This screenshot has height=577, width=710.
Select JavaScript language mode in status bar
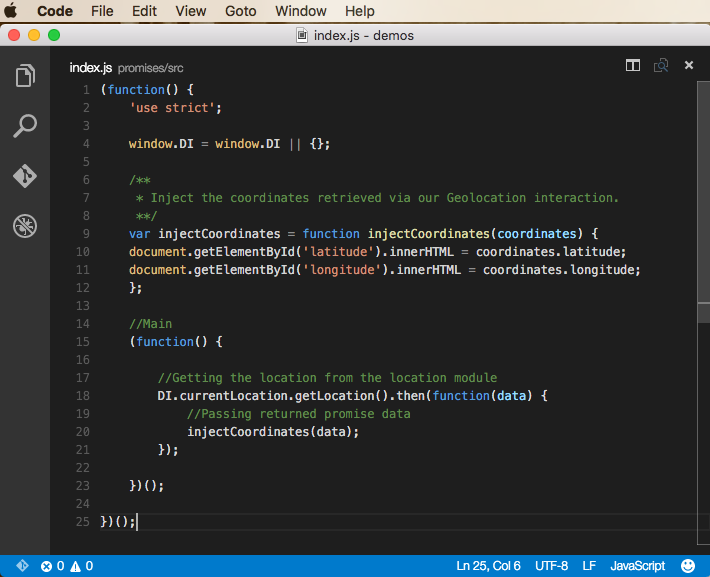(637, 566)
